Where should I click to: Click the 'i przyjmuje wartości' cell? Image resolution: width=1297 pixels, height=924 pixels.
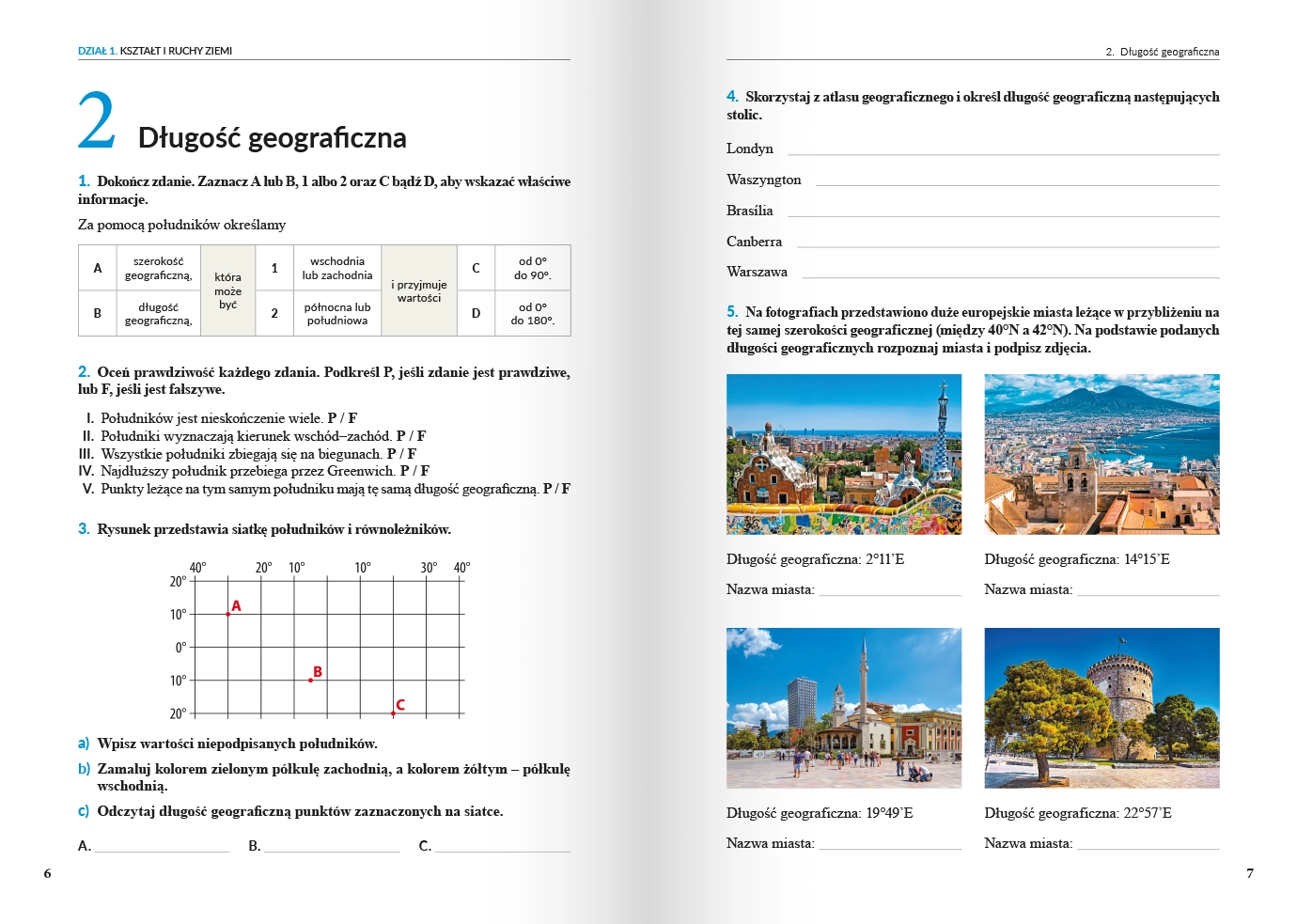(419, 290)
